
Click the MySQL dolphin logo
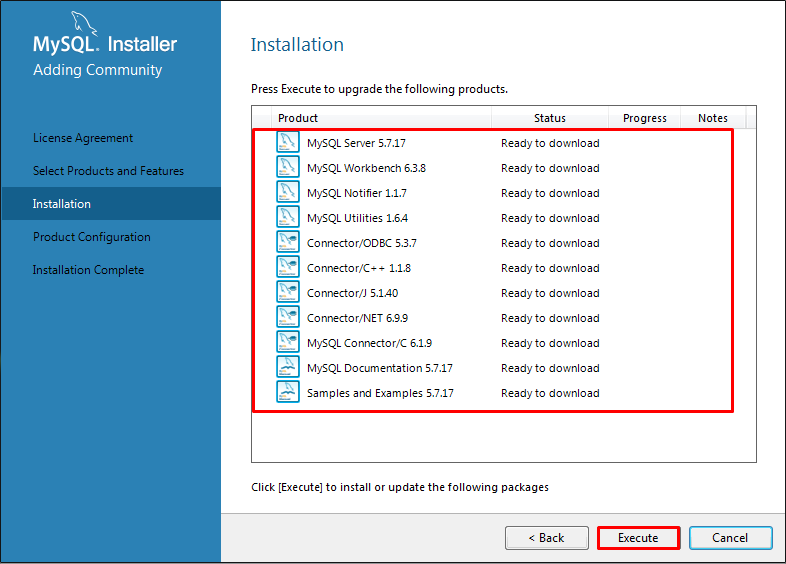83,23
